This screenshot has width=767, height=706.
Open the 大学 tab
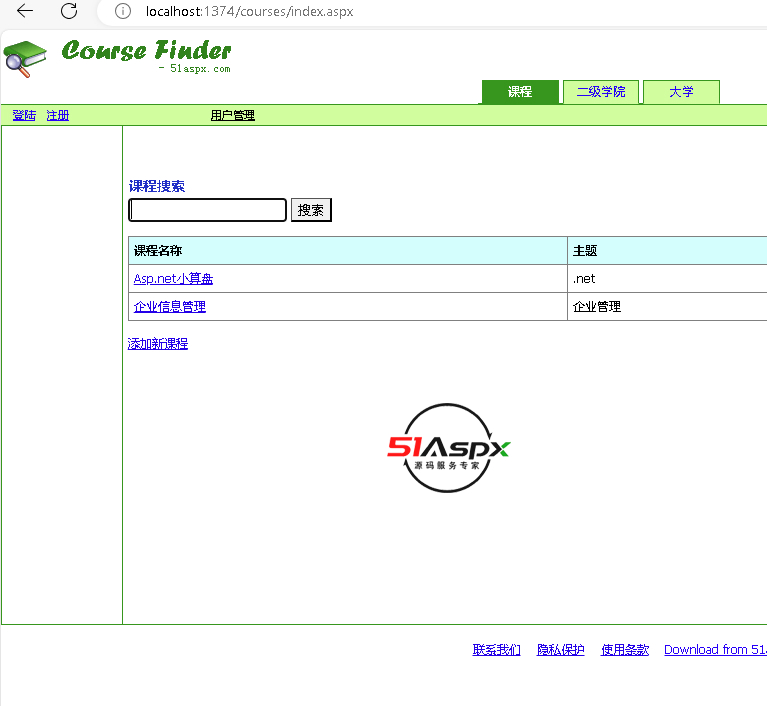point(681,92)
